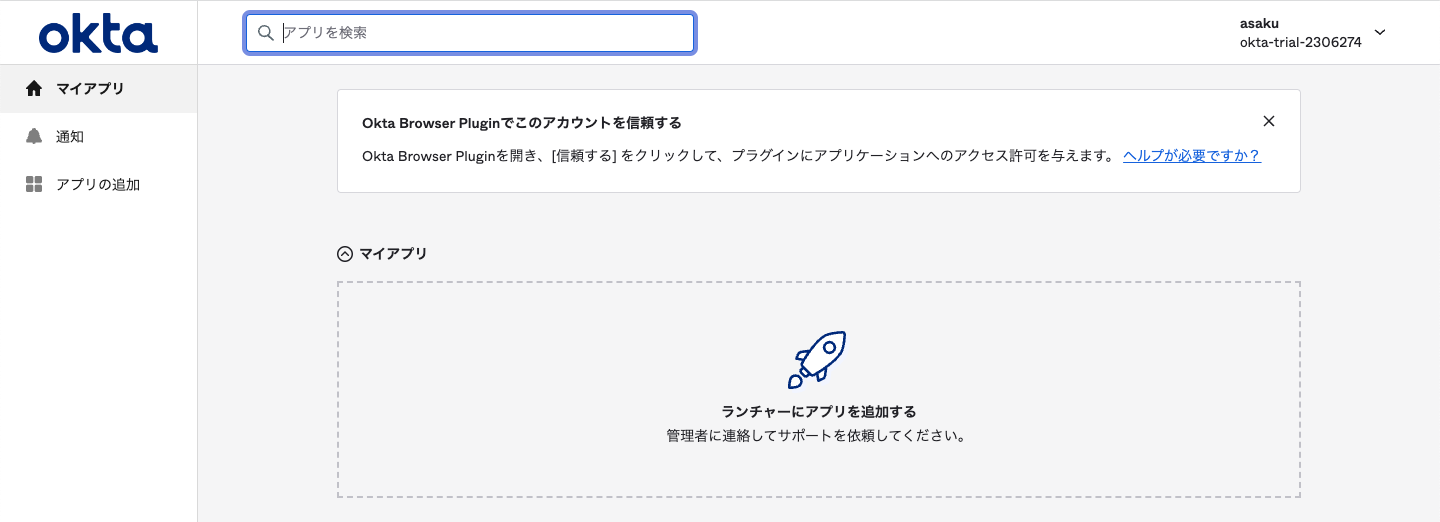Image resolution: width=1440 pixels, height=522 pixels.
Task: Go to アプリの追加 in sidebar
Action: coord(98,185)
